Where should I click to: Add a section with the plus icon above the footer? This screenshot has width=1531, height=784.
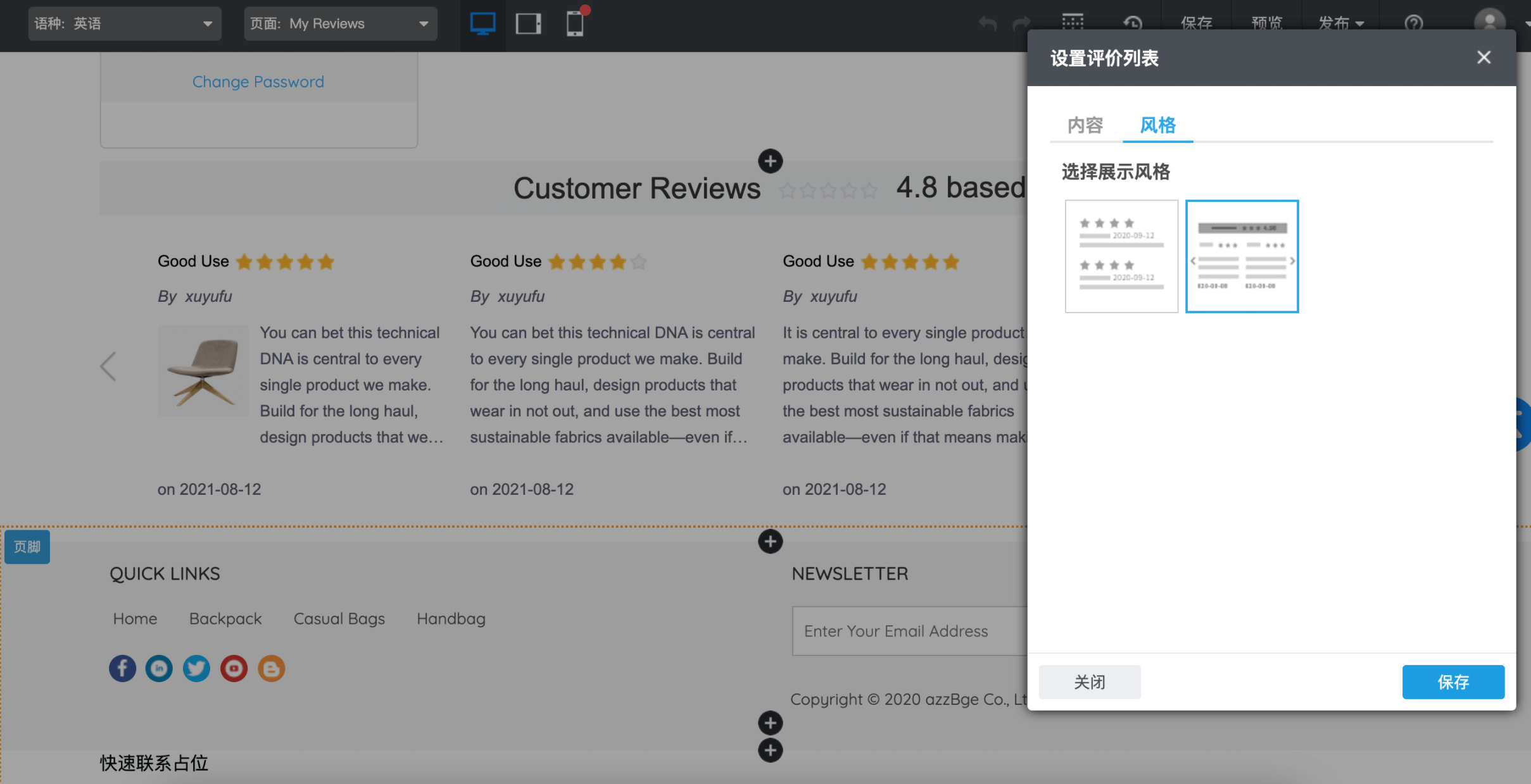[x=770, y=541]
